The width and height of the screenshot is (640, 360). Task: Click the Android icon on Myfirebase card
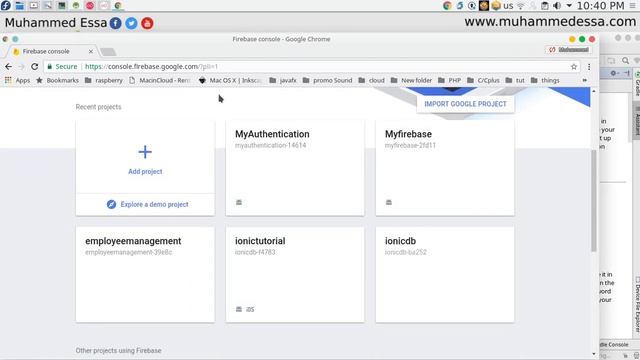[x=389, y=202]
